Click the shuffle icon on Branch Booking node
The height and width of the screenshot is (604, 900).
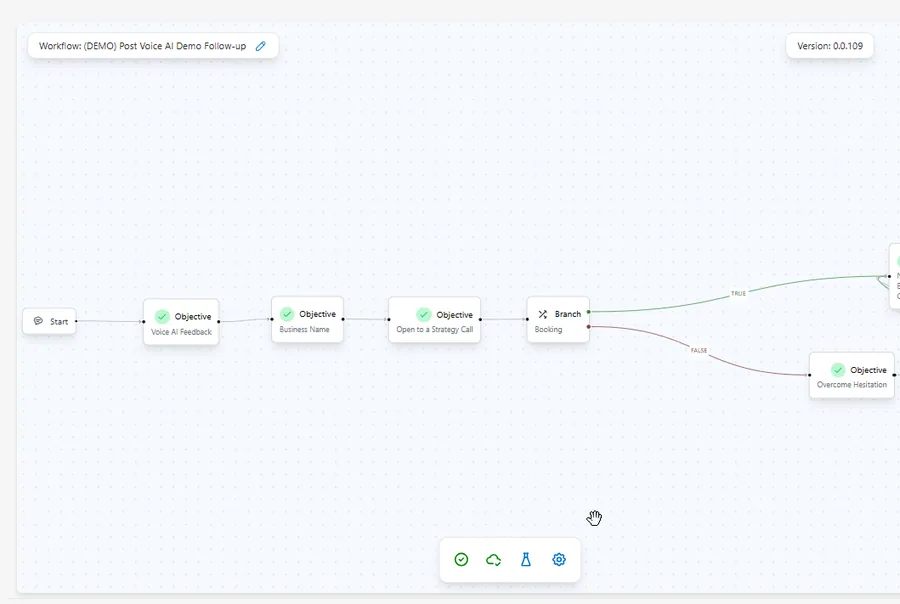click(x=542, y=314)
